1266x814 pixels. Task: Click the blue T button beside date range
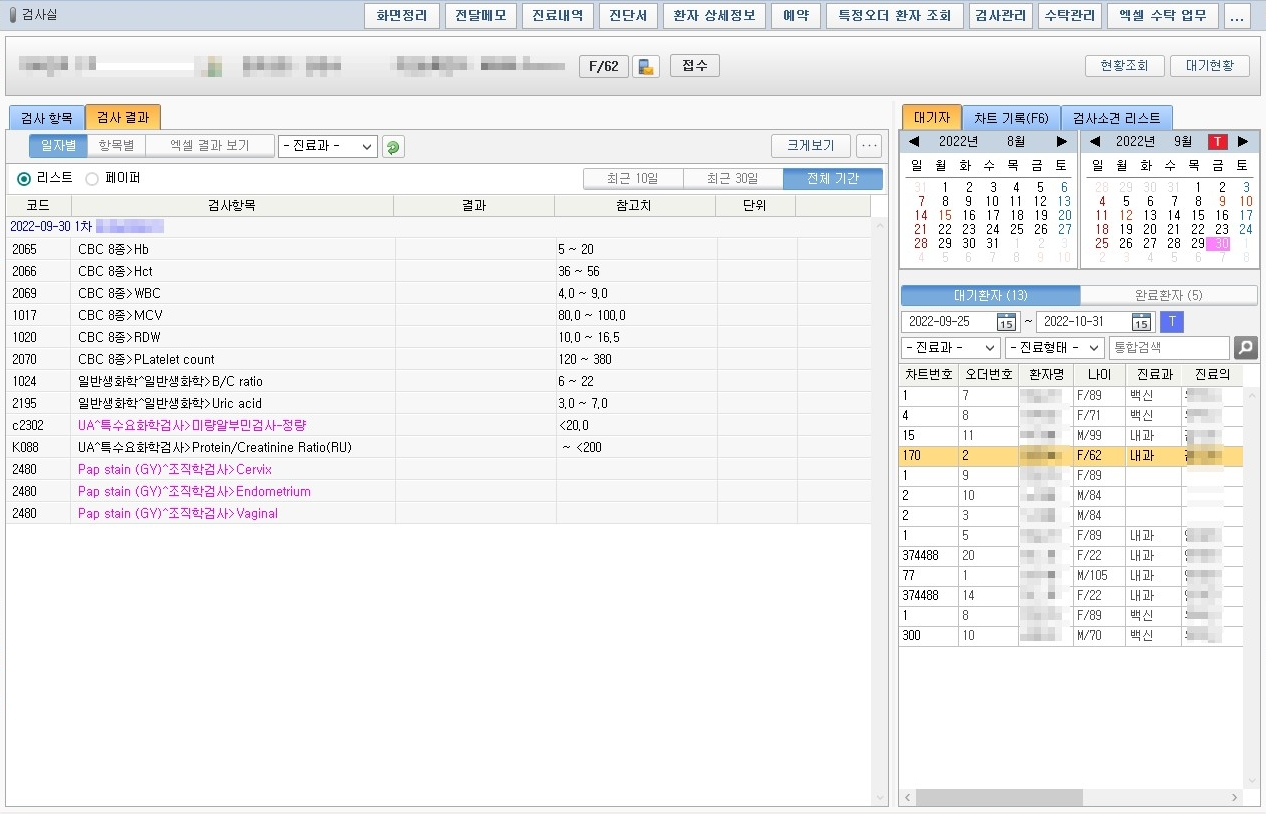coord(1171,322)
